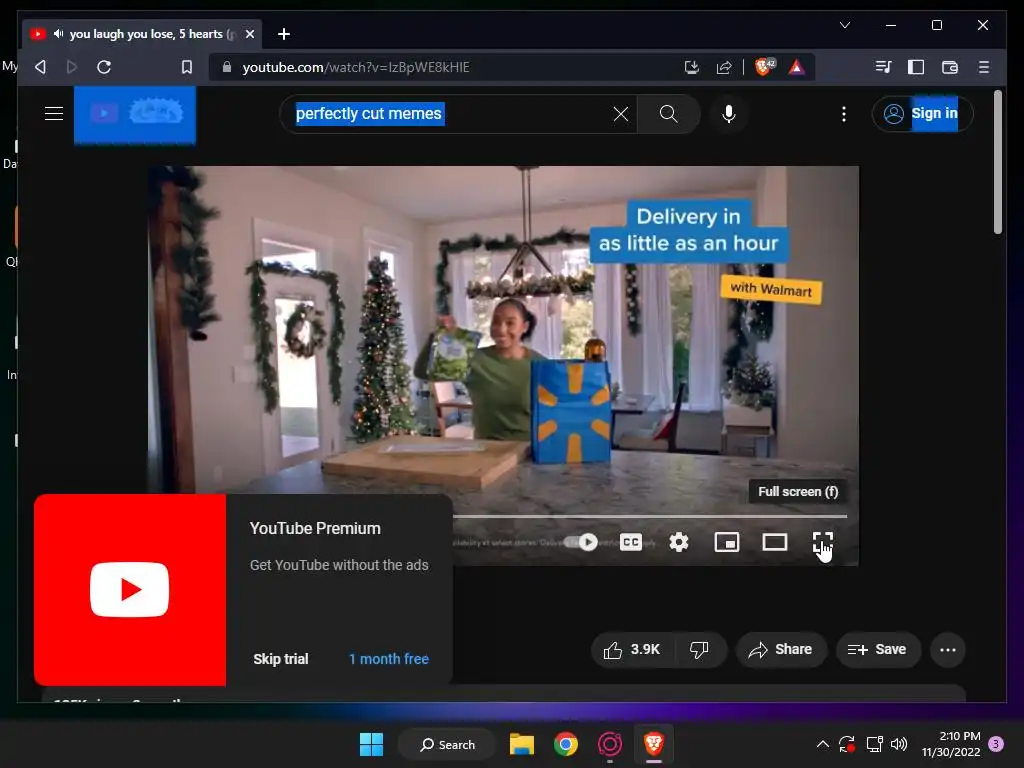The width and height of the screenshot is (1024, 768).
Task: Switch to theater mode icon
Action: click(775, 542)
